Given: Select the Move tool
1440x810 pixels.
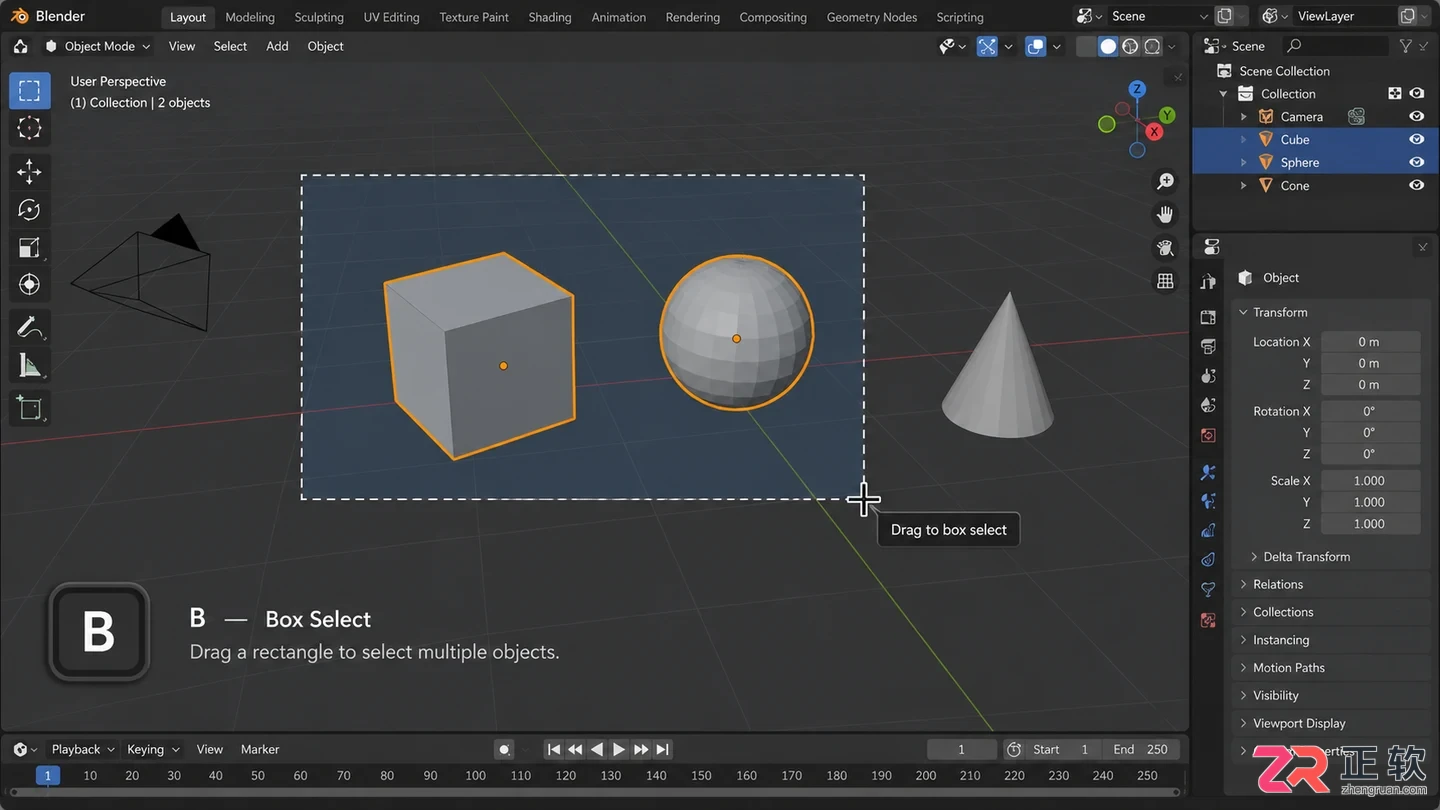Looking at the screenshot, I should coord(29,172).
